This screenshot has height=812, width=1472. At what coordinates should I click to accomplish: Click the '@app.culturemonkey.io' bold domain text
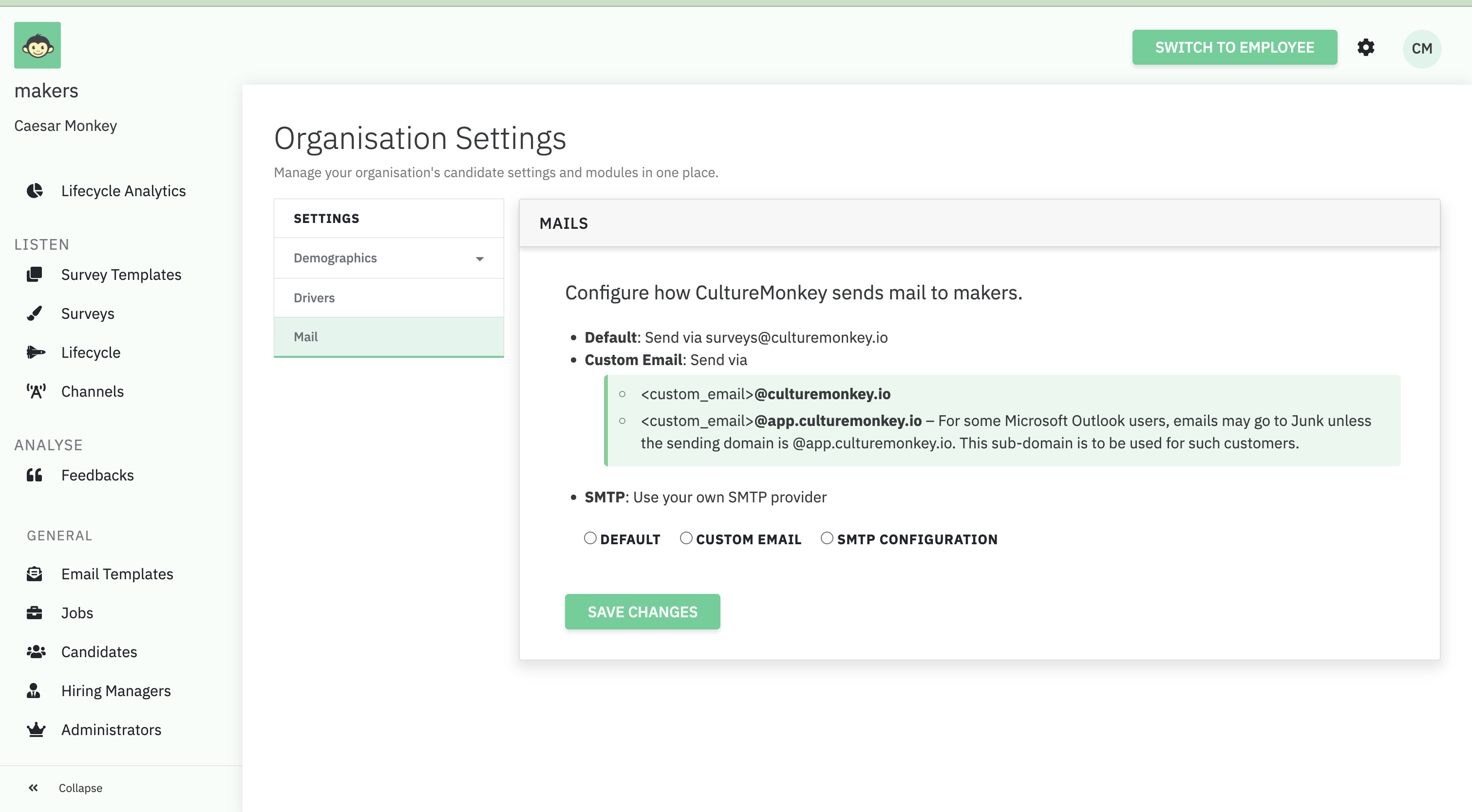(x=838, y=421)
